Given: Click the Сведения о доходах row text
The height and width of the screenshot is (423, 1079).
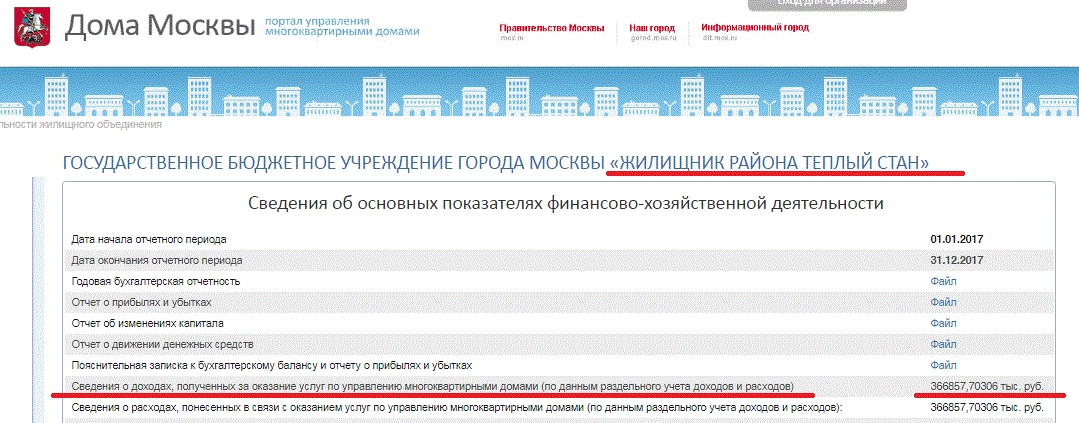Looking at the screenshot, I should point(432,387).
